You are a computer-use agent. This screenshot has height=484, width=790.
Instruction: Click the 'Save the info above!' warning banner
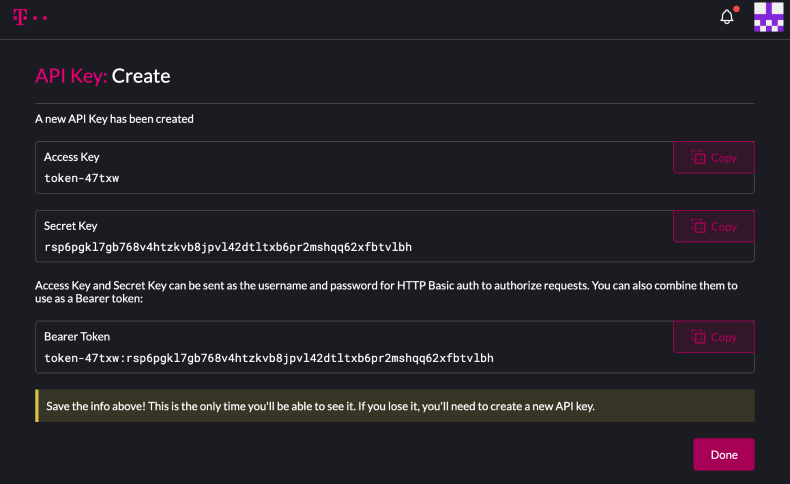pyautogui.click(x=395, y=406)
